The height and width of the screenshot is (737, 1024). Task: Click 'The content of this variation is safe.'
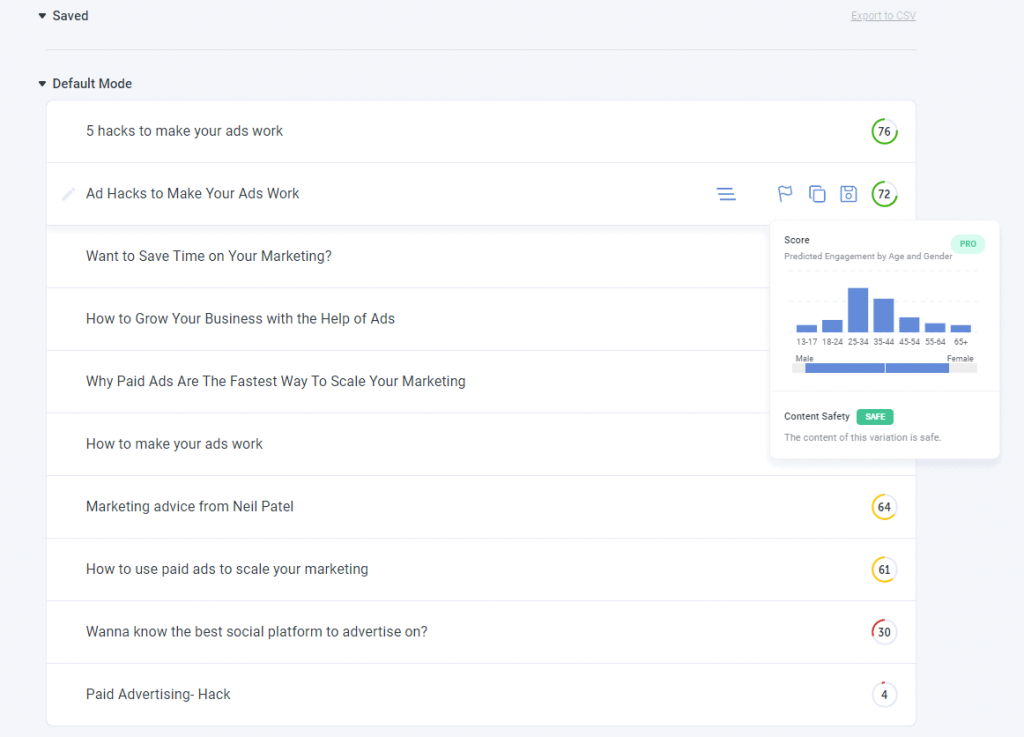(863, 437)
